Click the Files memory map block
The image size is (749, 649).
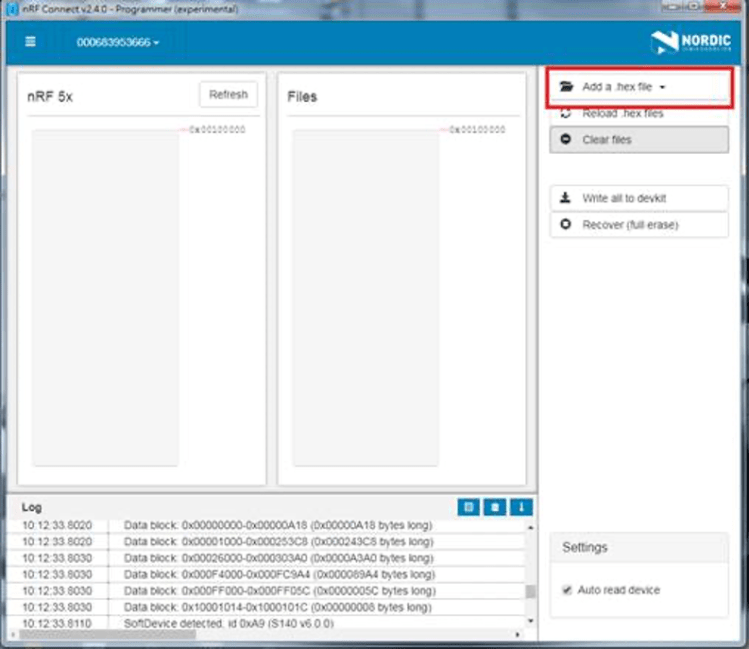click(x=365, y=298)
